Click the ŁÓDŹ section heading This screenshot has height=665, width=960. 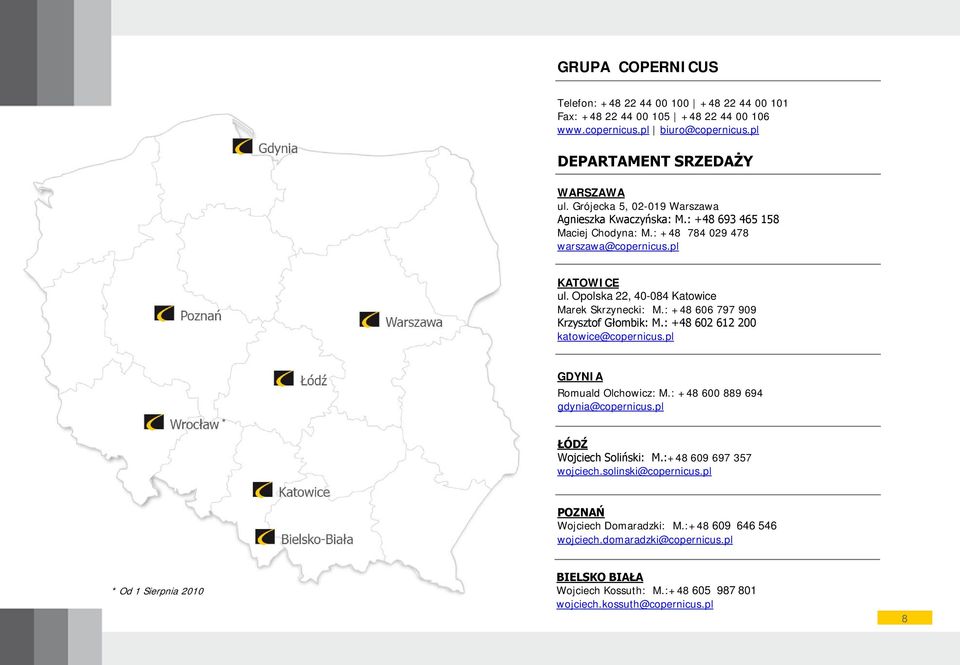click(x=572, y=443)
